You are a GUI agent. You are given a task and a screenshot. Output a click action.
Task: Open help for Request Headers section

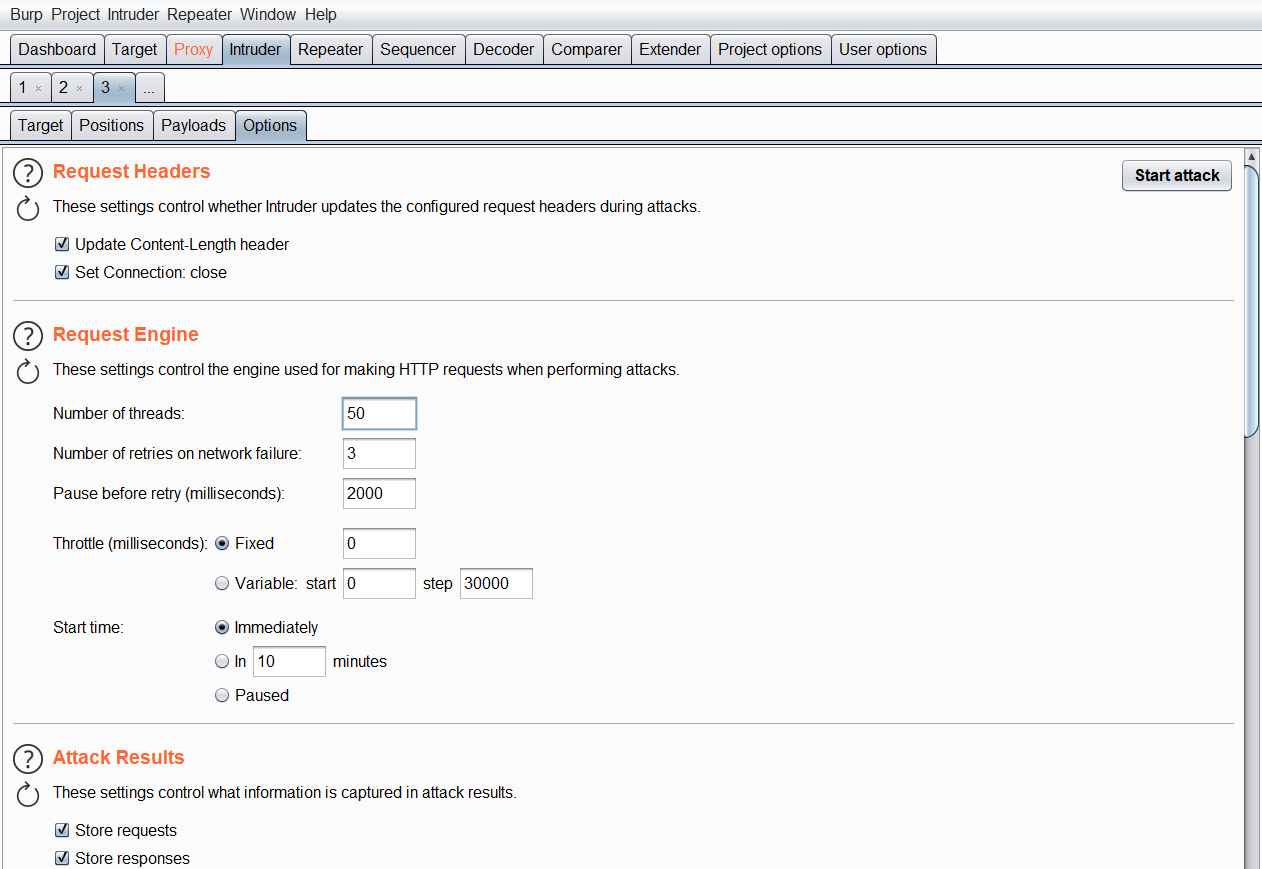[x=28, y=173]
